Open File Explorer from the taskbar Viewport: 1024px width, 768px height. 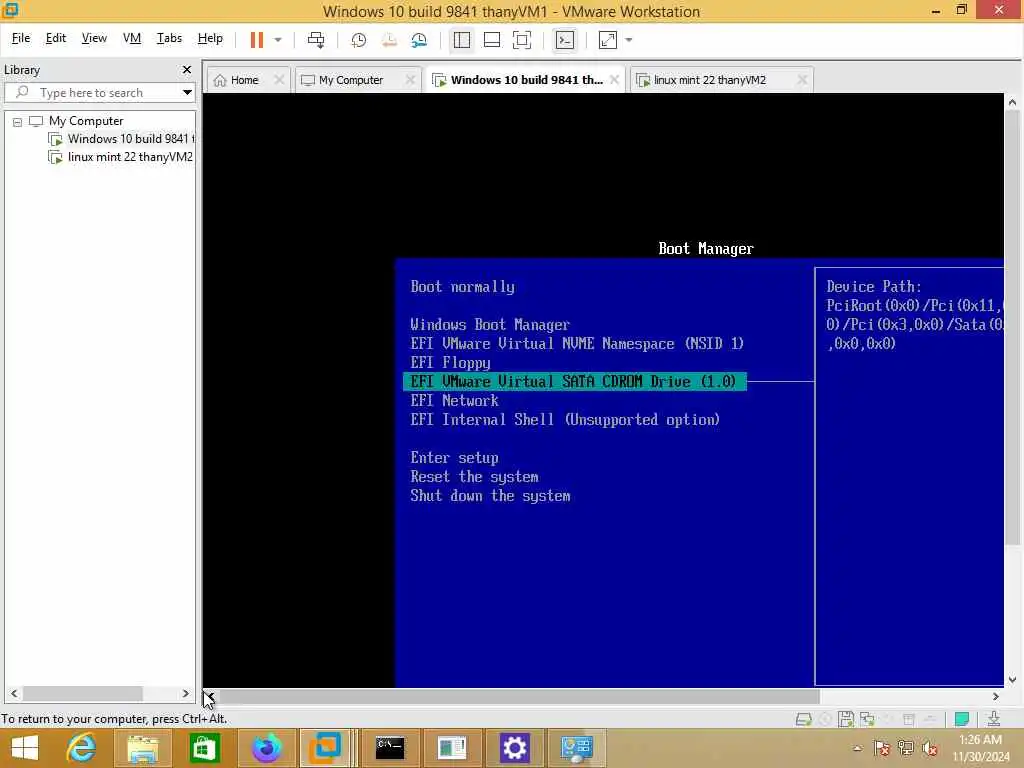click(143, 748)
